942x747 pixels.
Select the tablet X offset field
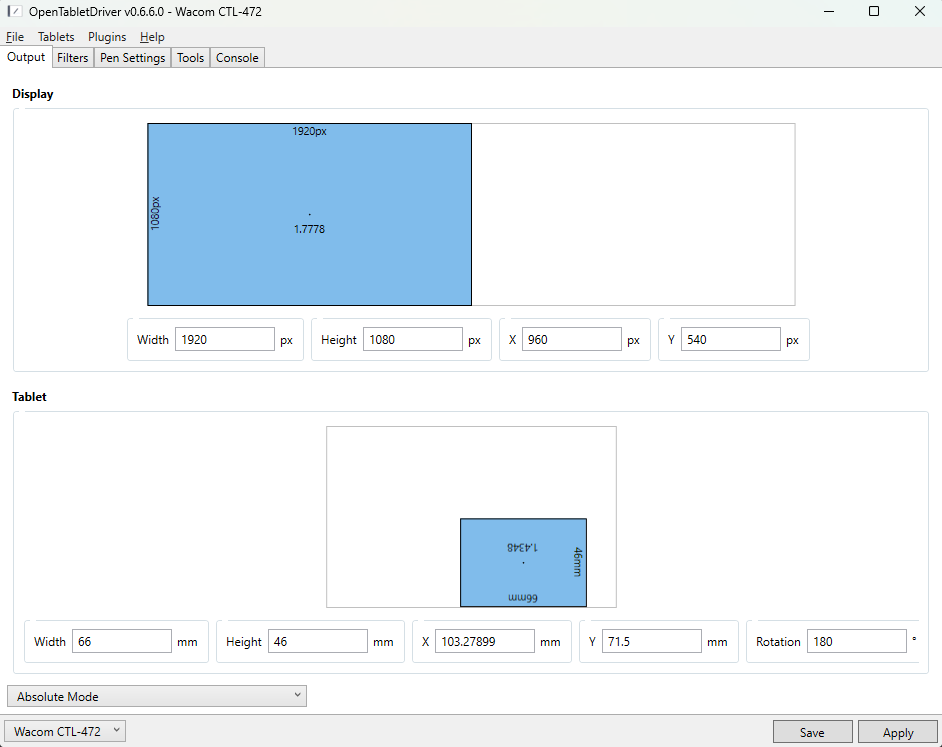coord(484,642)
